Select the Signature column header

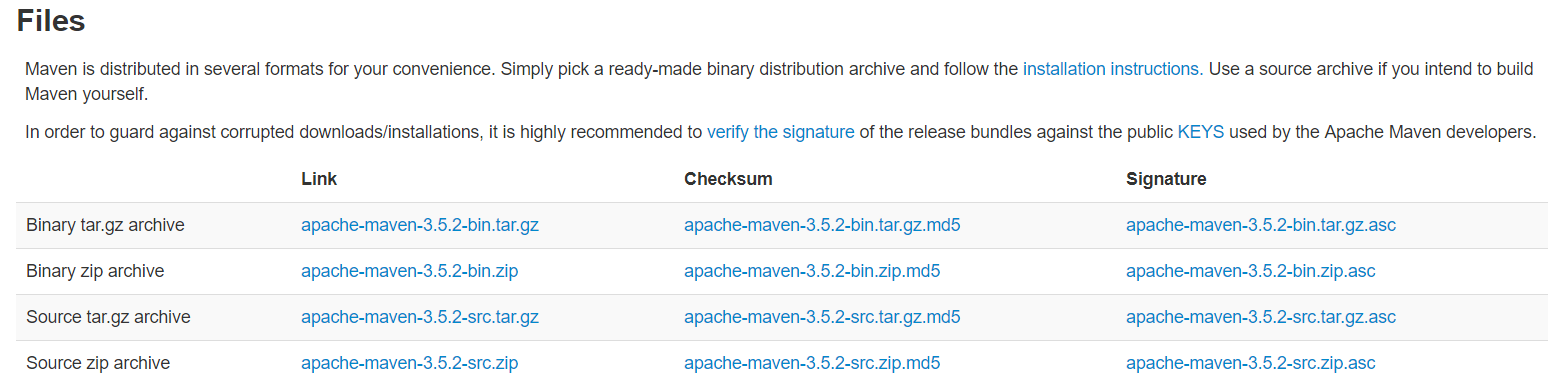point(1166,179)
